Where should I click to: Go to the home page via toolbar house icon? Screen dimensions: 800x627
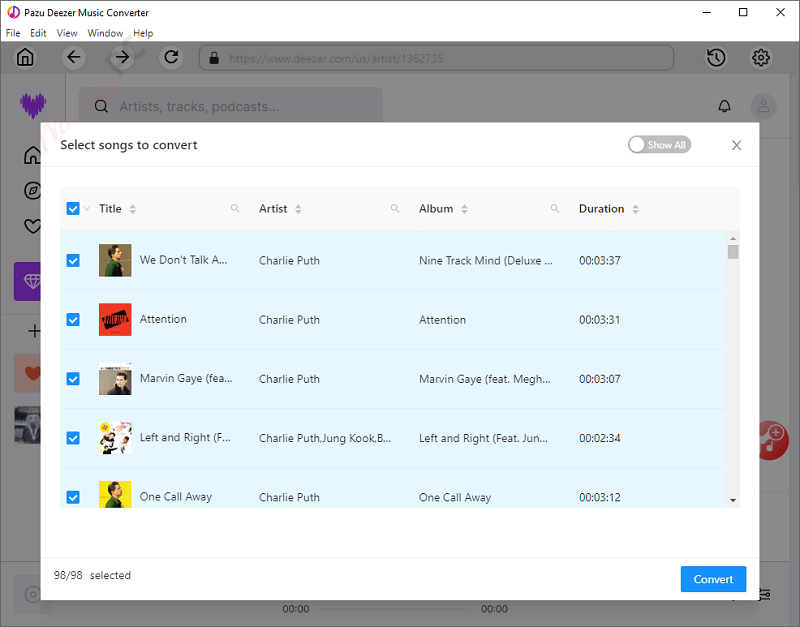(x=25, y=57)
